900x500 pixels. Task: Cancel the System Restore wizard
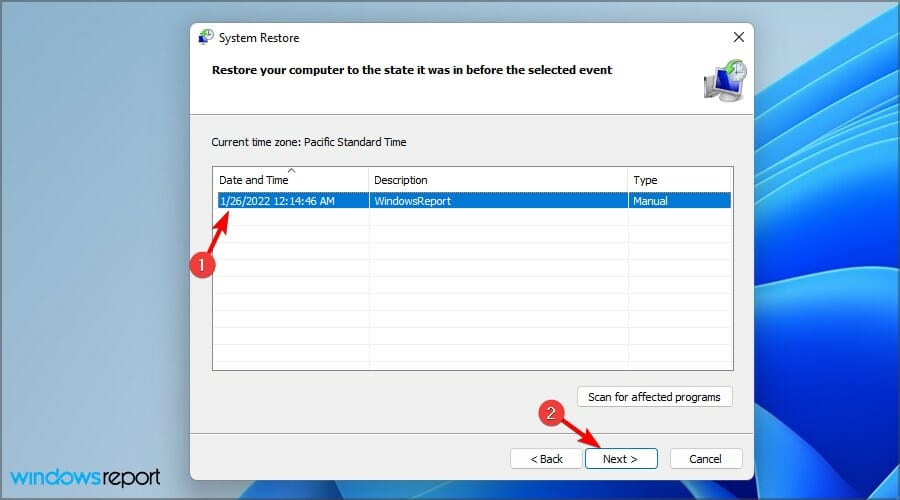(705, 459)
